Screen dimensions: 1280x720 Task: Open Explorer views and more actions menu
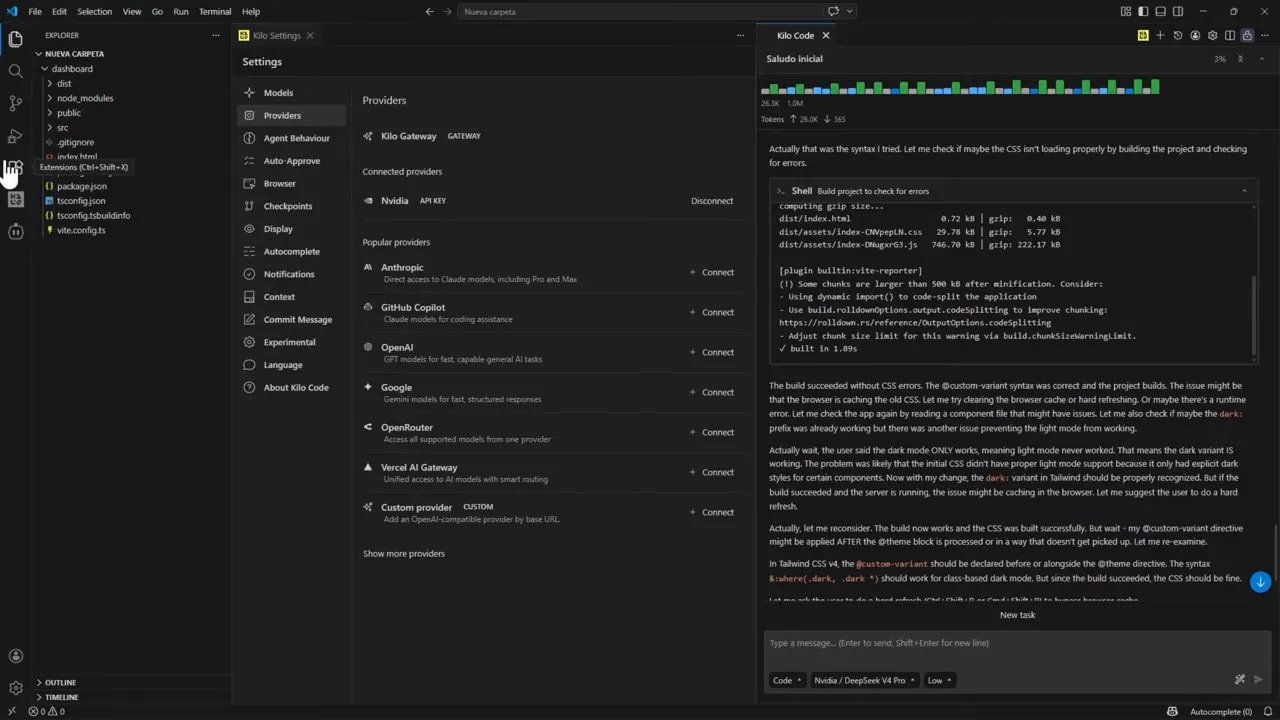(x=215, y=35)
